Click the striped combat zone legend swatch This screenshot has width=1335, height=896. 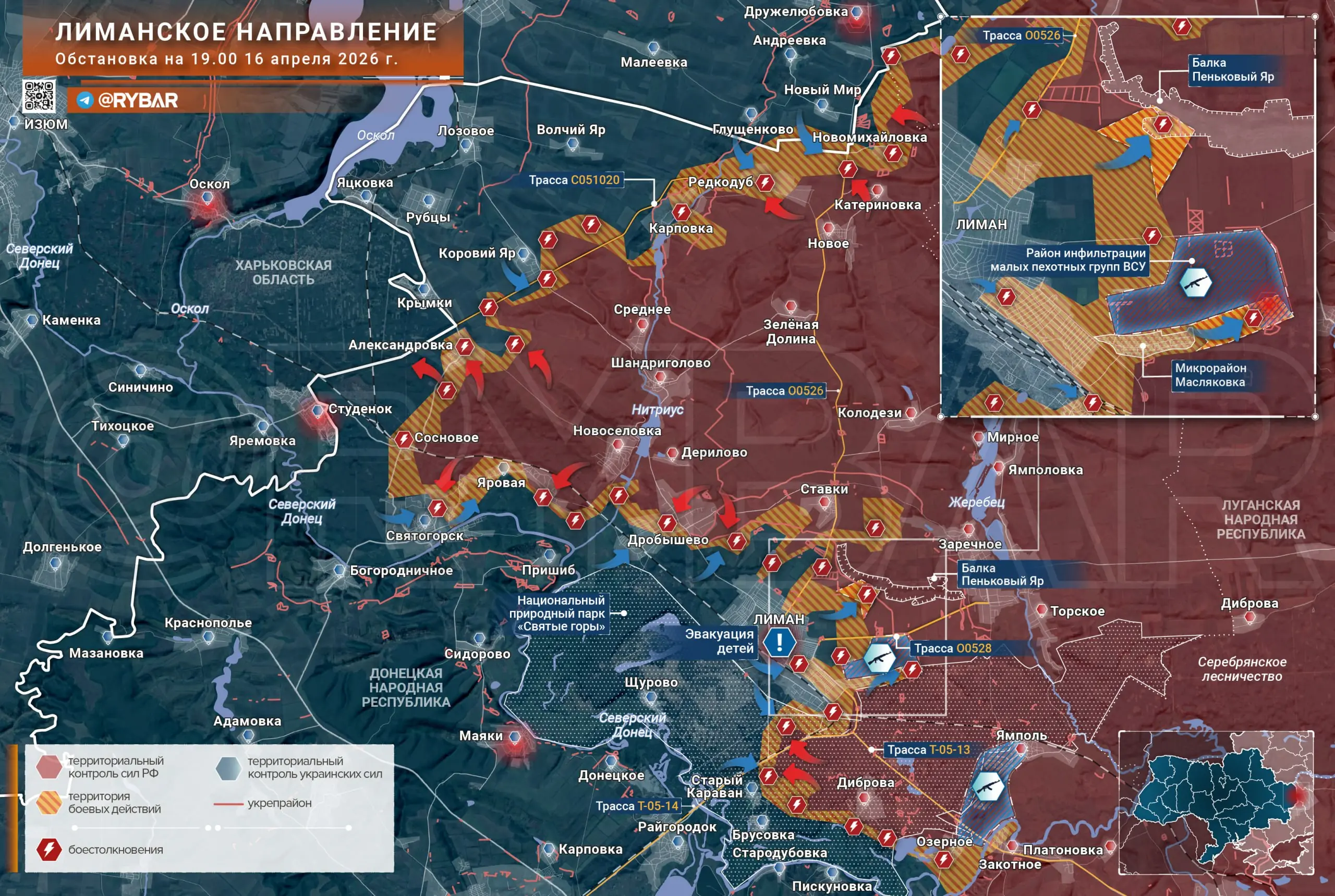coord(48,802)
